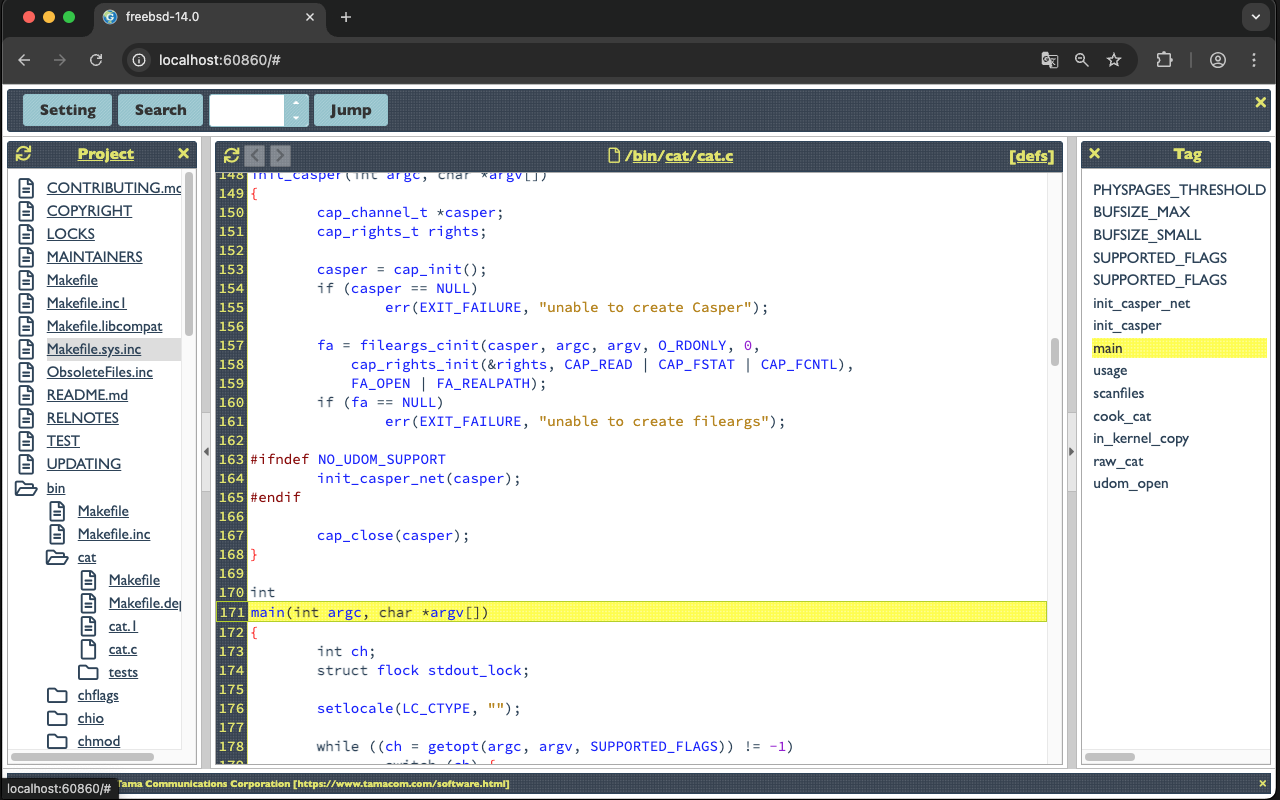Image resolution: width=1280 pixels, height=800 pixels.
Task: Open cat.c link in the title path
Action: pos(716,156)
